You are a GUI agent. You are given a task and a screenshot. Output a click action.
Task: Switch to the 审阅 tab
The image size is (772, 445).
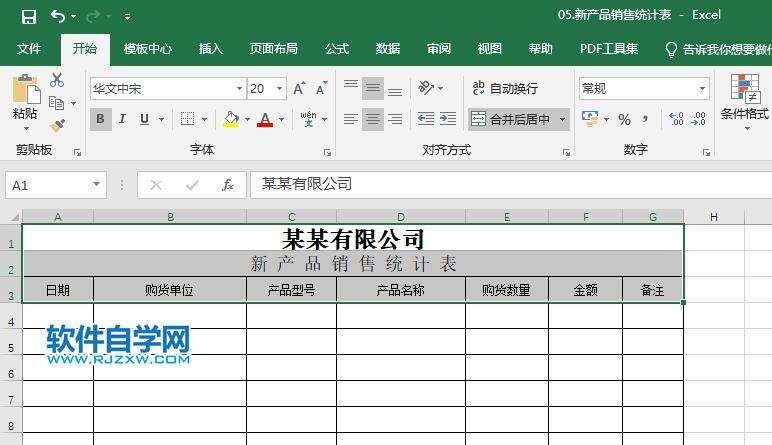point(439,49)
